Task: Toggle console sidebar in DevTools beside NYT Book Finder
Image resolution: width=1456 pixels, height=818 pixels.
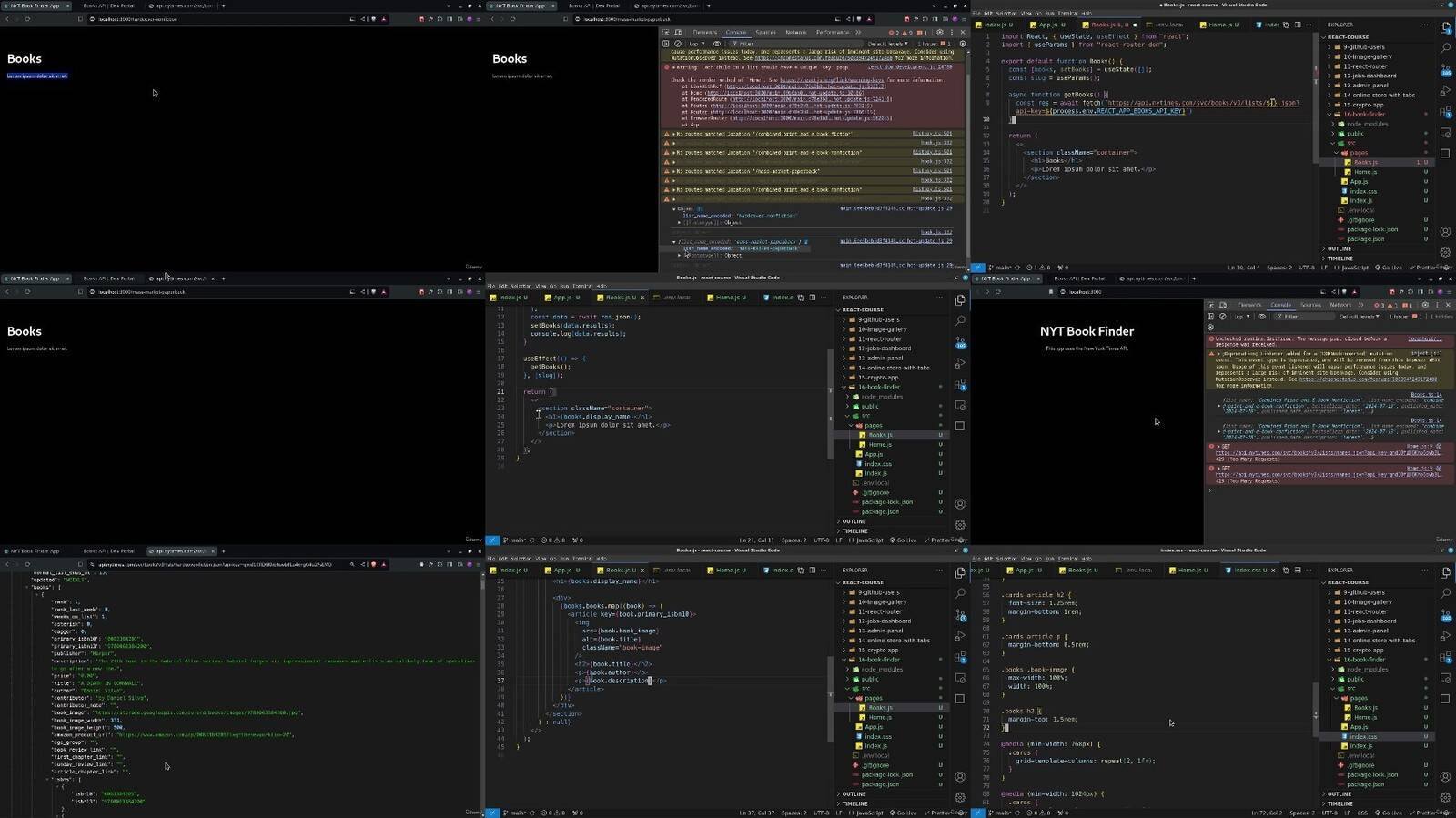Action: [1211, 317]
